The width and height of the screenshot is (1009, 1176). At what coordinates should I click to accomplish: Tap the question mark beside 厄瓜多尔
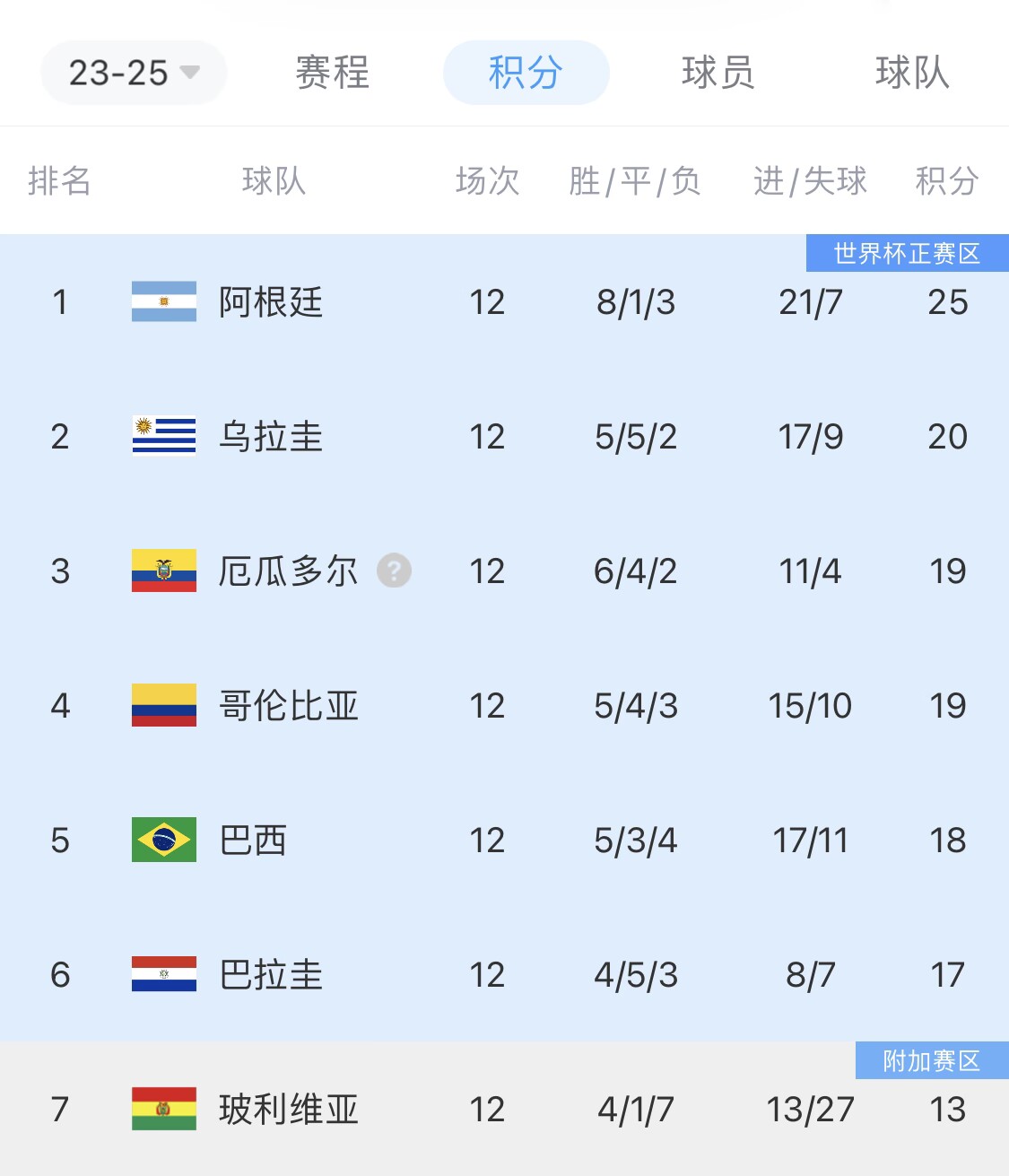pyautogui.click(x=394, y=571)
